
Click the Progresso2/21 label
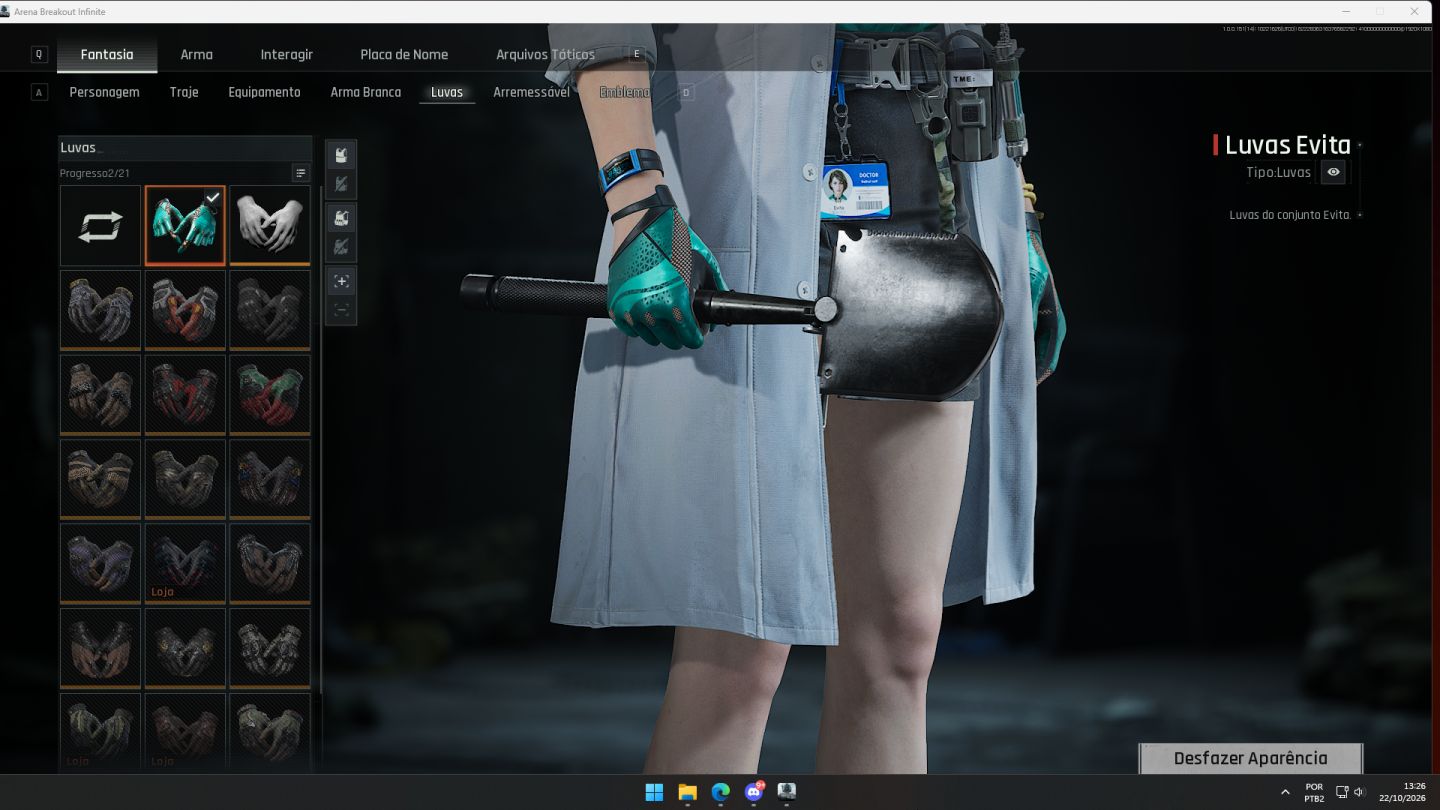pyautogui.click(x=95, y=173)
